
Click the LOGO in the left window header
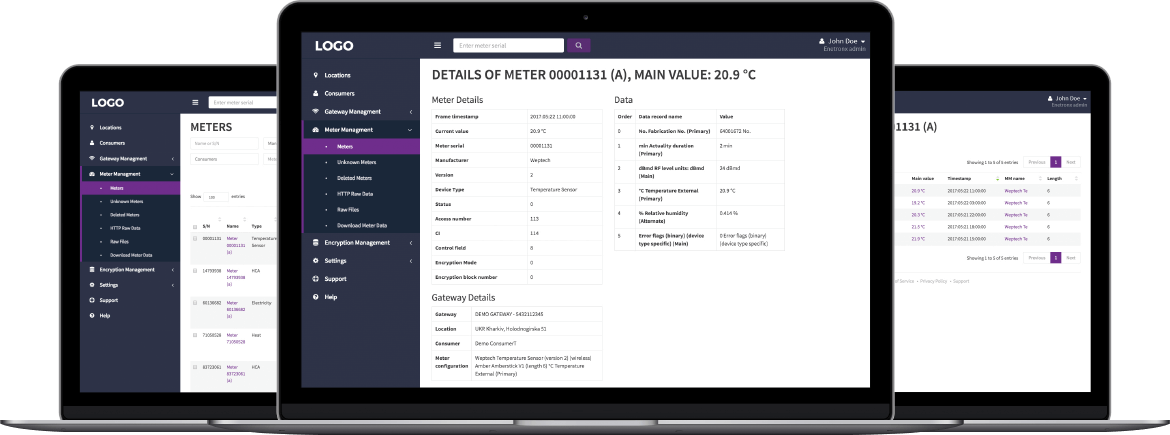coord(107,103)
